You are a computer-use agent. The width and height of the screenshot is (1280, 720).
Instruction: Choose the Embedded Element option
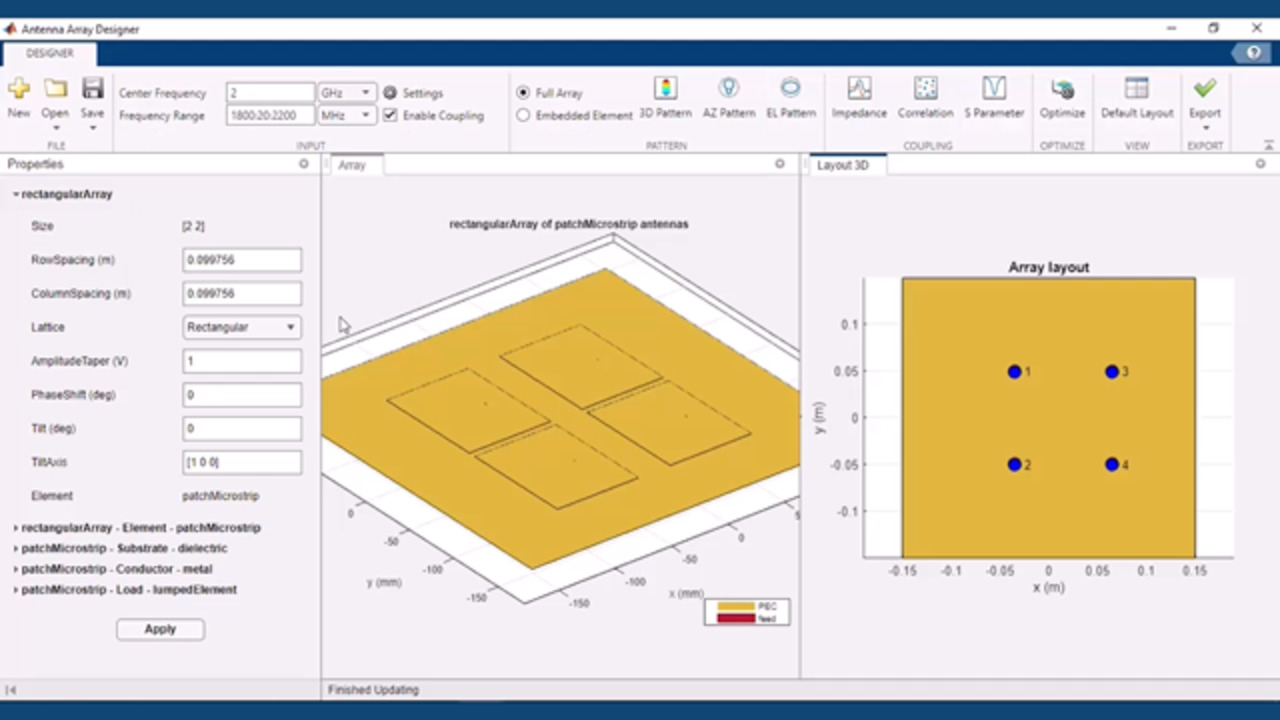pyautogui.click(x=523, y=116)
